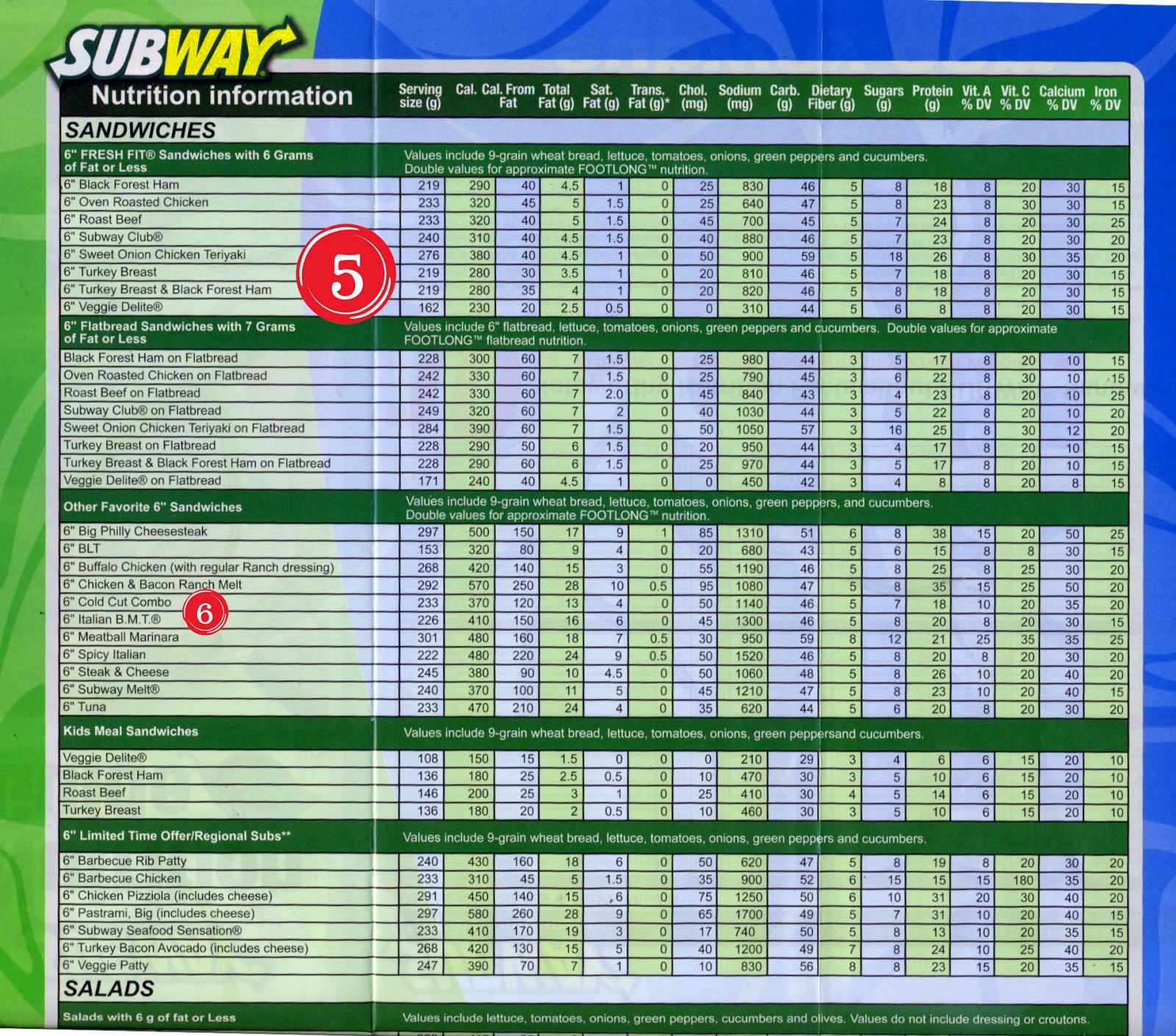
Task: Click the Vit. C % DV column header
Action: (1015, 98)
